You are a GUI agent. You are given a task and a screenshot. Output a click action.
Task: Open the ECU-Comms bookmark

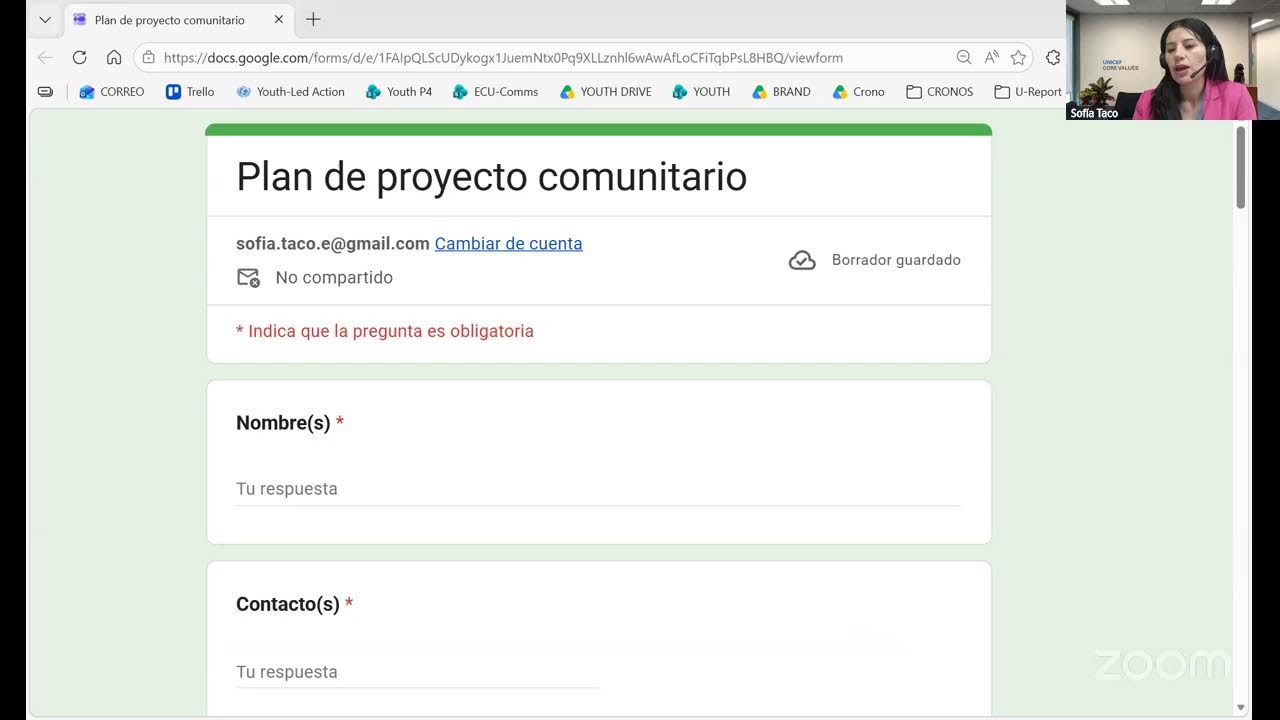click(x=495, y=91)
